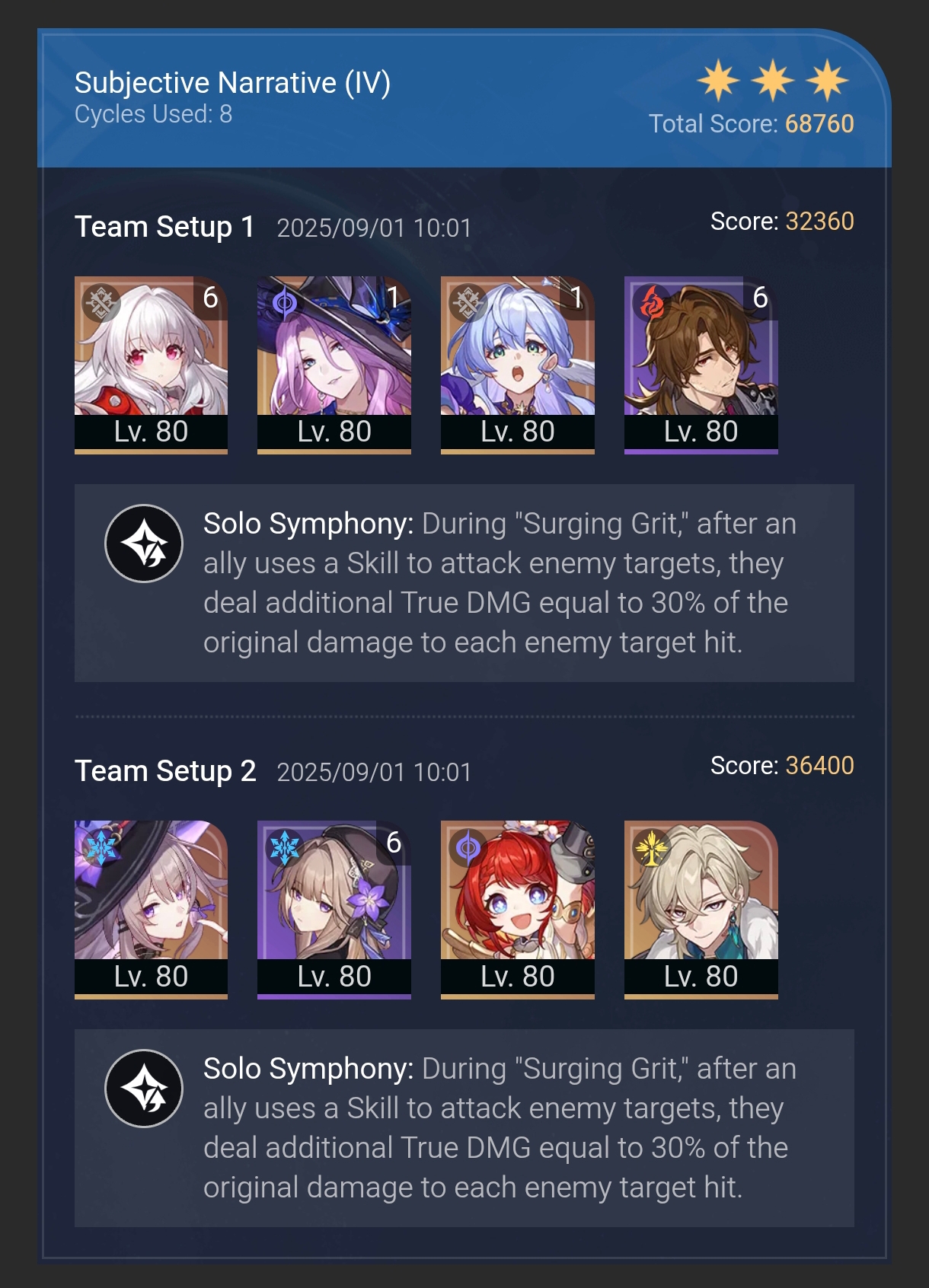Click Ice element icon on witch-hat character
The image size is (929, 1288).
coord(101,848)
